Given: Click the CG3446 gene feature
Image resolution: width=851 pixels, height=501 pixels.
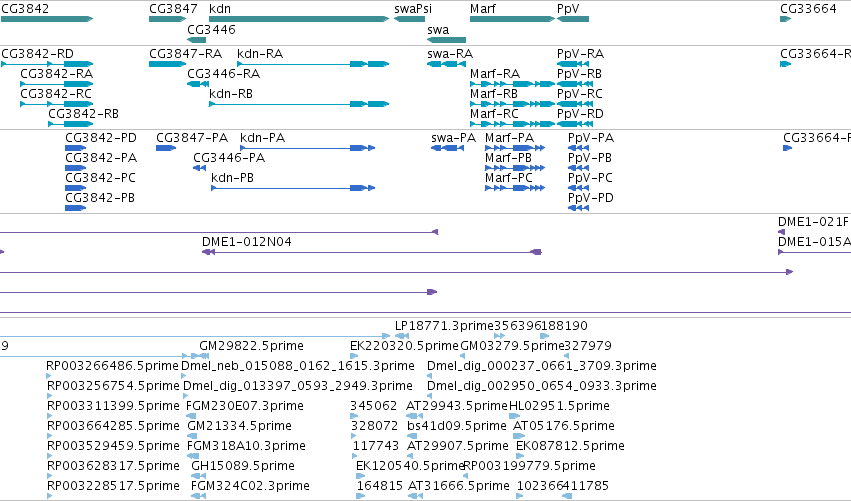Looking at the screenshot, I should 196,40.
